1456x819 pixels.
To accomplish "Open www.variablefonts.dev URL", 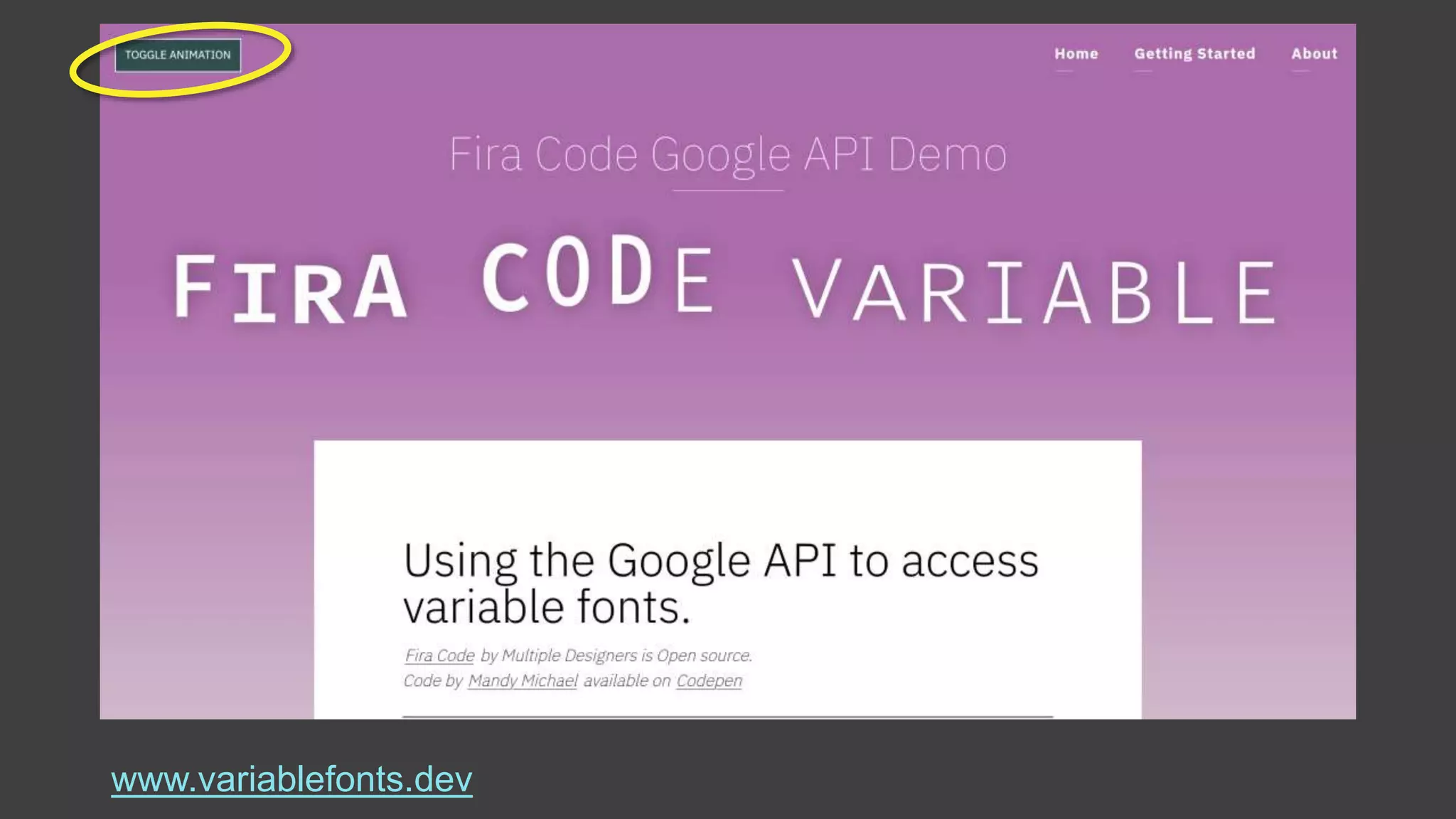I will [x=291, y=780].
